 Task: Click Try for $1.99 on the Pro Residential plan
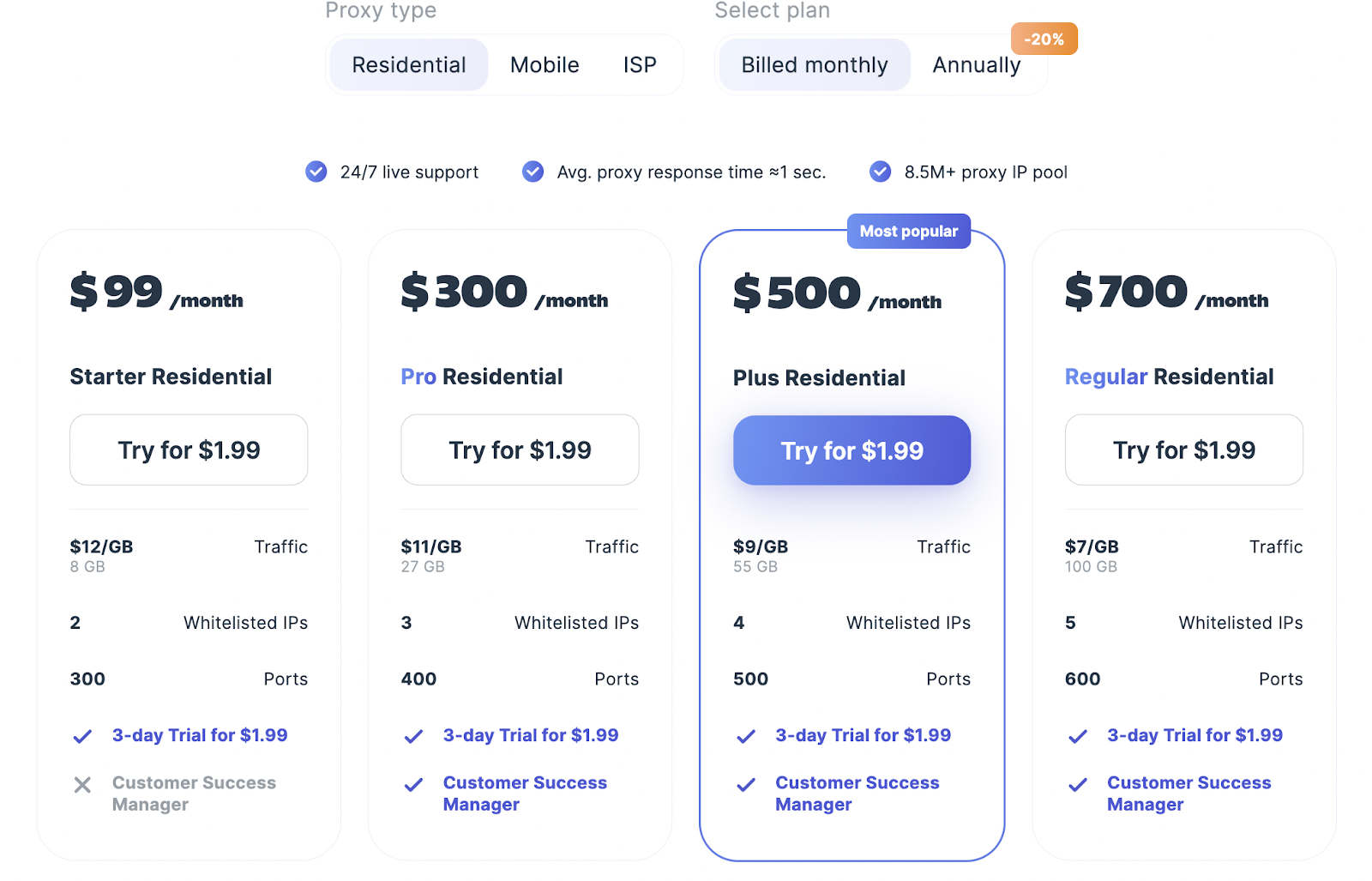click(520, 450)
